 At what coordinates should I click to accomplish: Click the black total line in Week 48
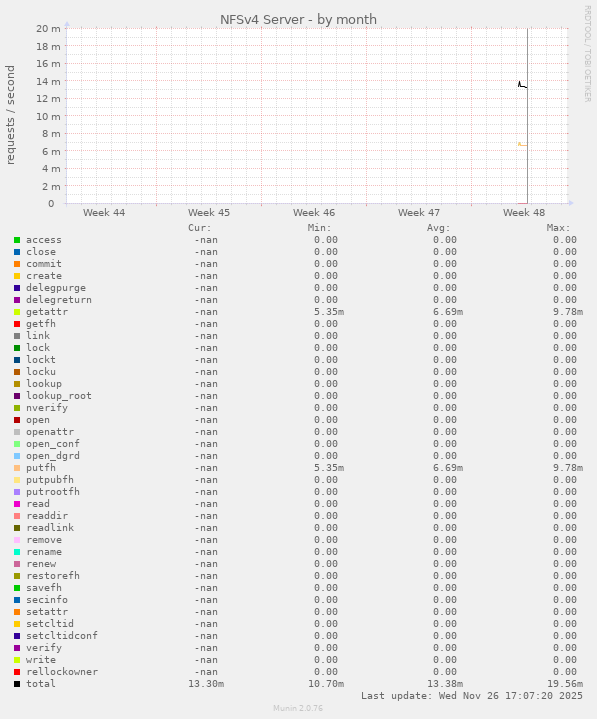(522, 85)
